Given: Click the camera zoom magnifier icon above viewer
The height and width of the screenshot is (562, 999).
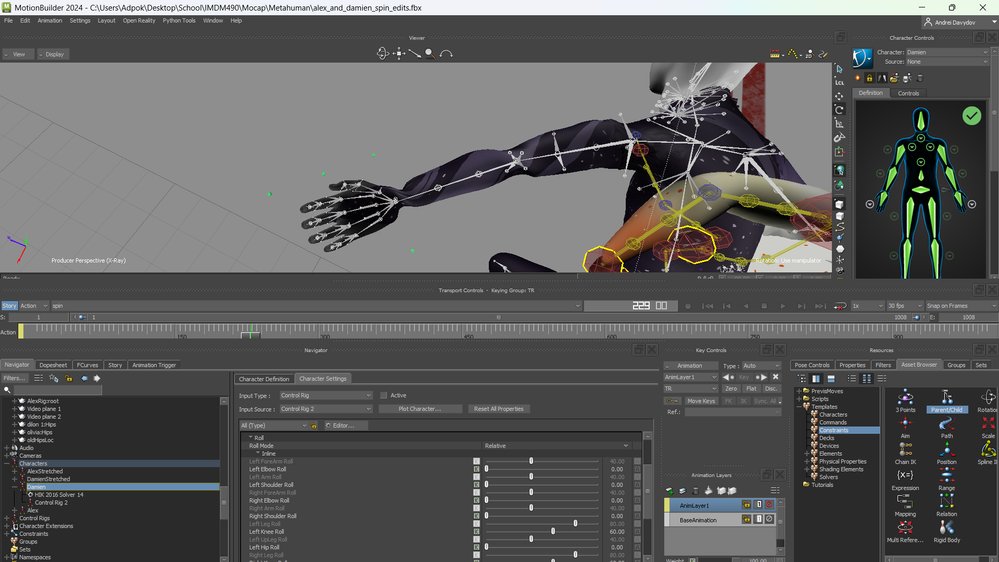Looking at the screenshot, I should (430, 54).
